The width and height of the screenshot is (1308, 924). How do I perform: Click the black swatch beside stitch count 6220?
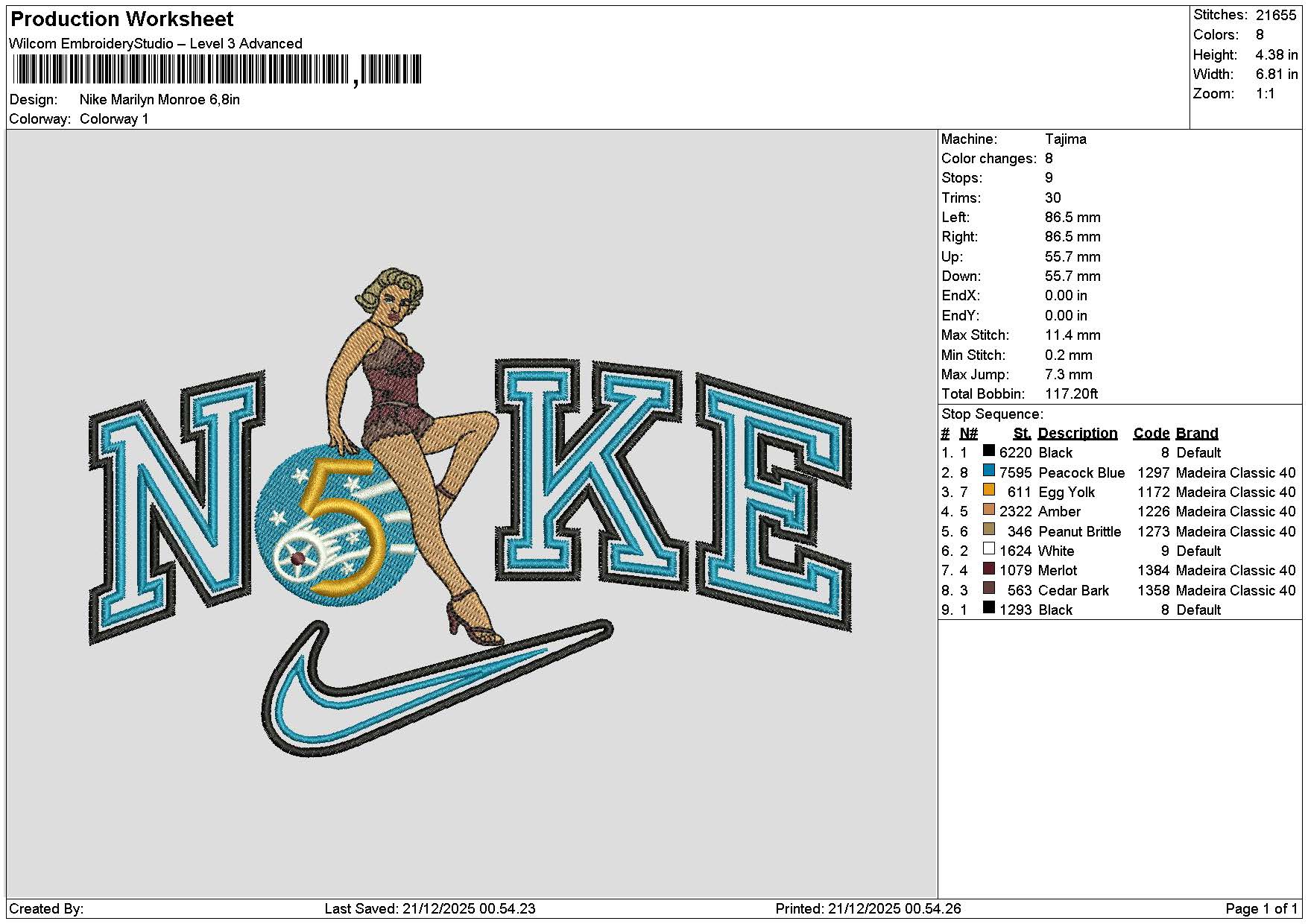(989, 451)
